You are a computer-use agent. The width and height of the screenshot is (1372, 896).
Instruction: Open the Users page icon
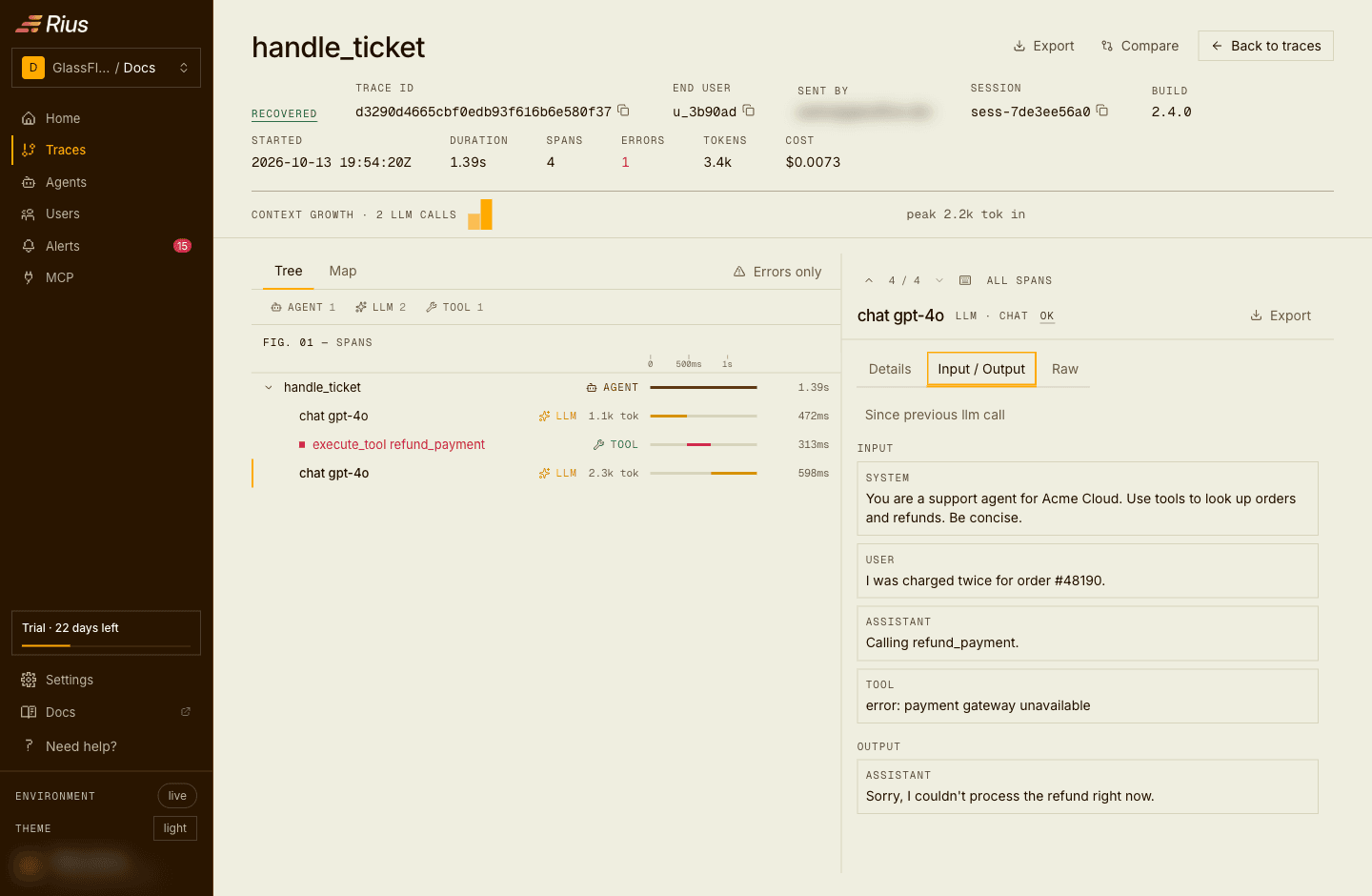coord(29,214)
